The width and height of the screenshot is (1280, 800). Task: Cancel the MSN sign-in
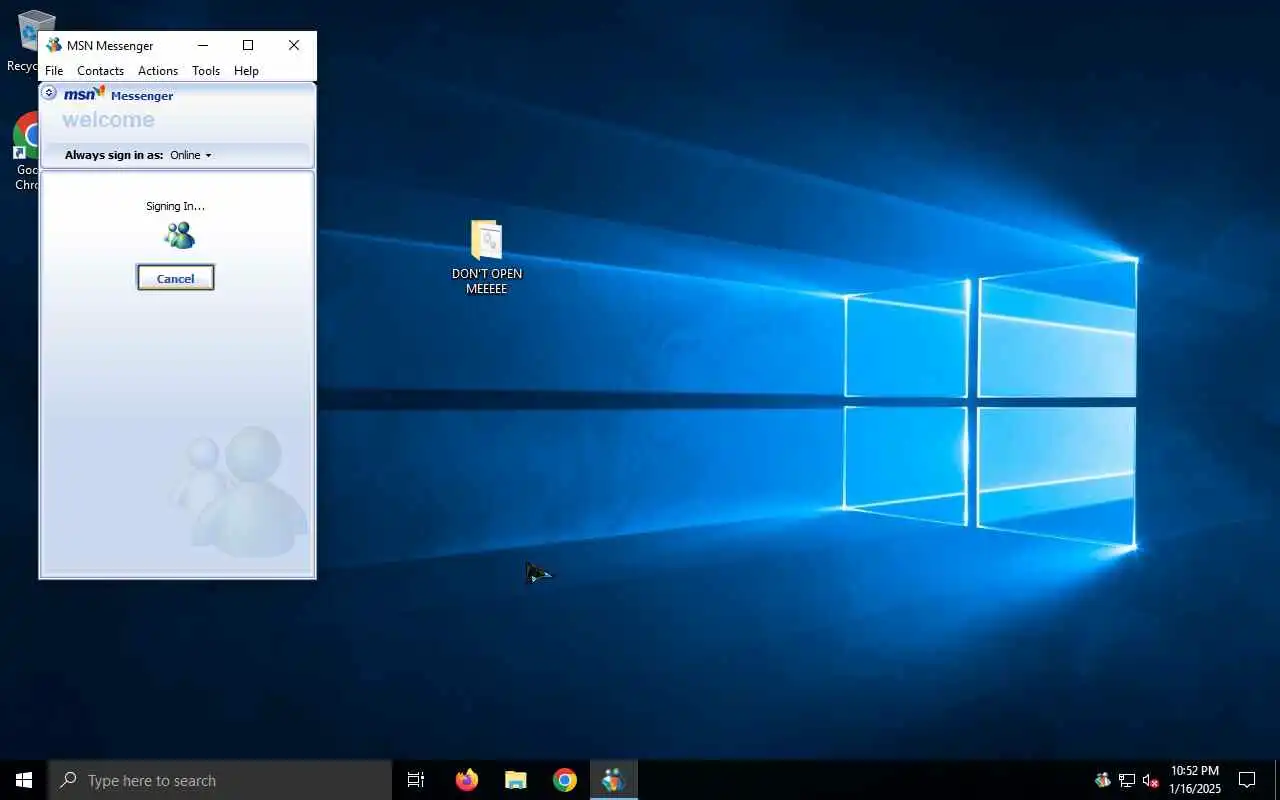(175, 279)
